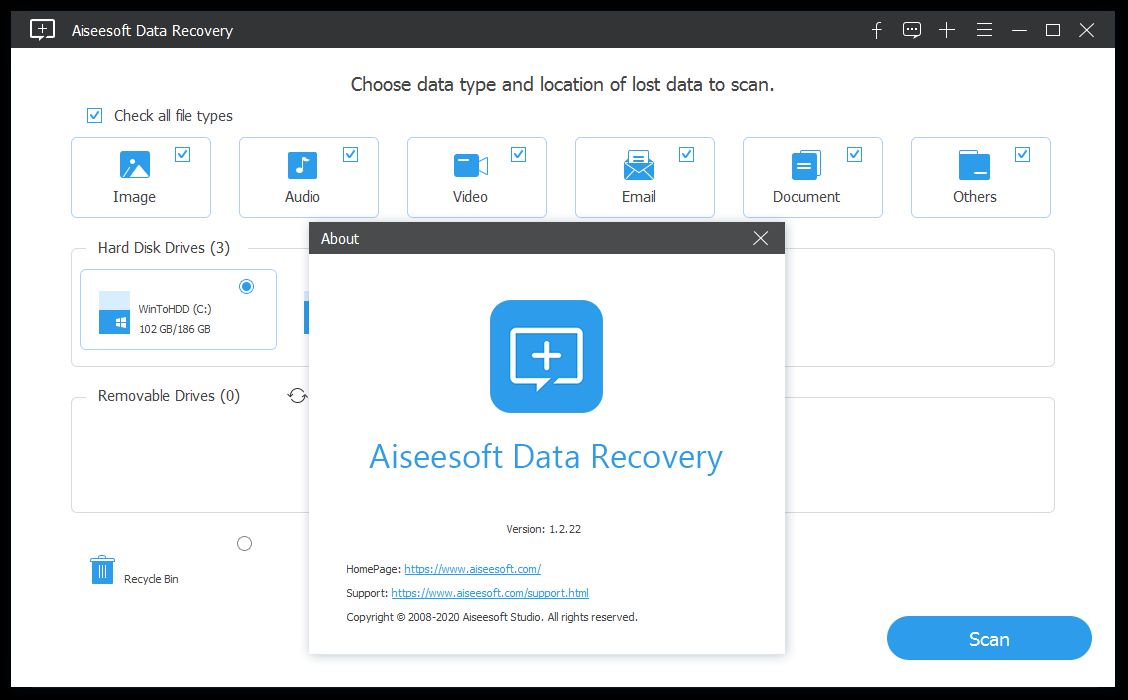Viewport: 1128px width, 700px height.
Task: Refresh the Removable Drives list
Action: [297, 396]
